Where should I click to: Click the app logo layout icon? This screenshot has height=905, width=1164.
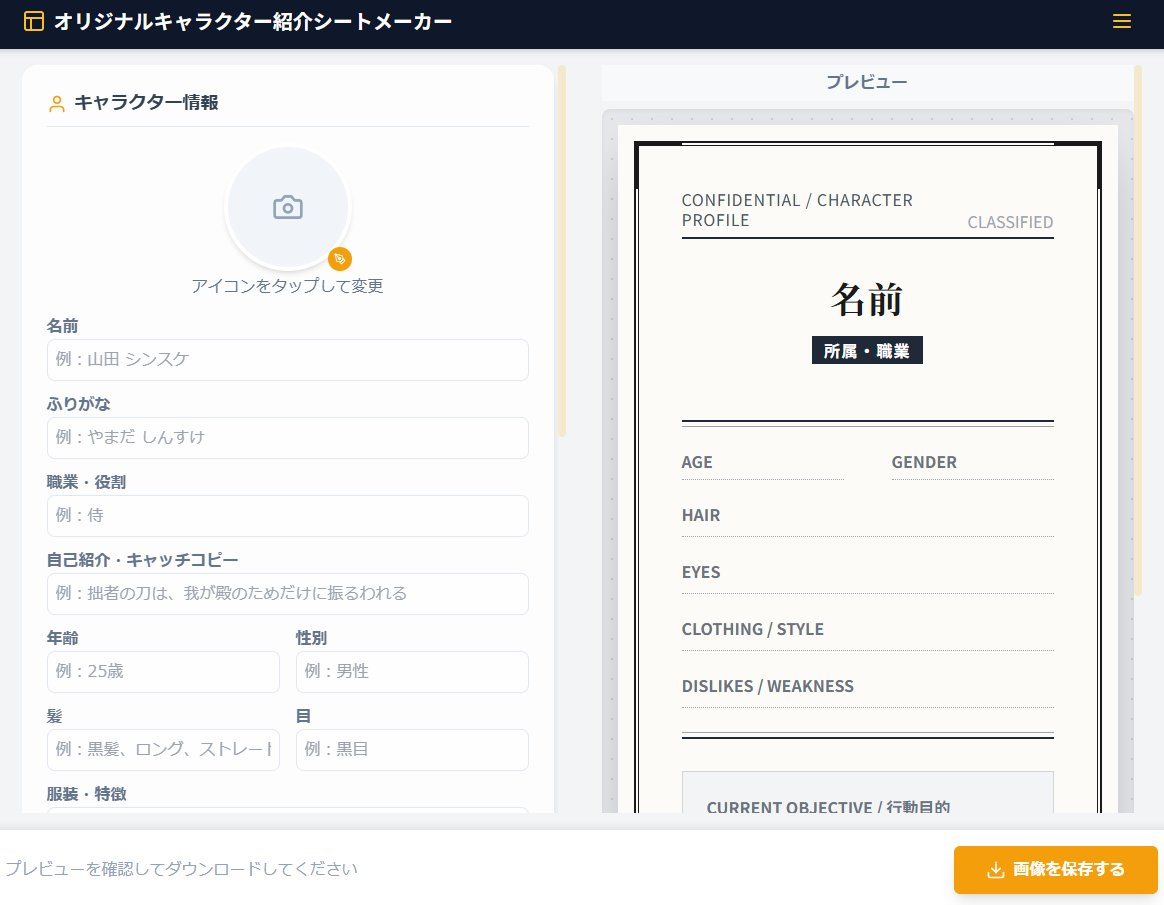tap(34, 22)
